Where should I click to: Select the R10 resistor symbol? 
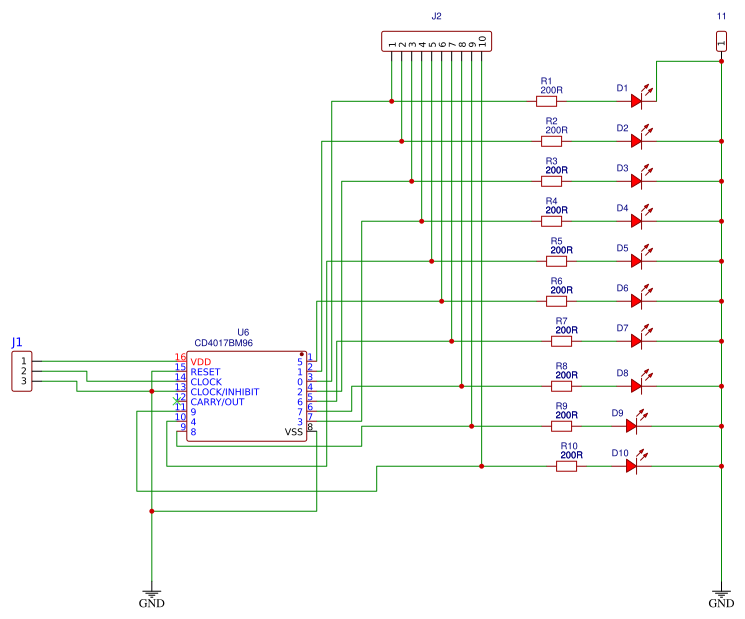566,466
